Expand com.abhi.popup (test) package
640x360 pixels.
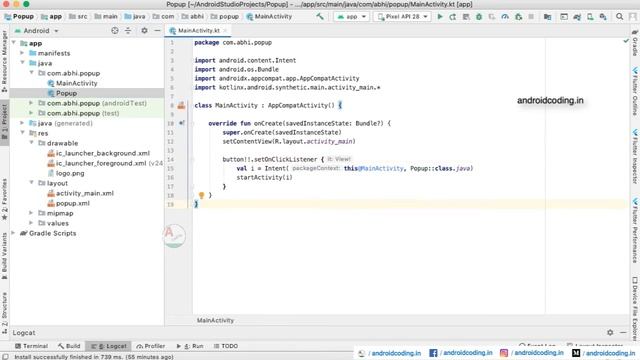tap(31, 113)
